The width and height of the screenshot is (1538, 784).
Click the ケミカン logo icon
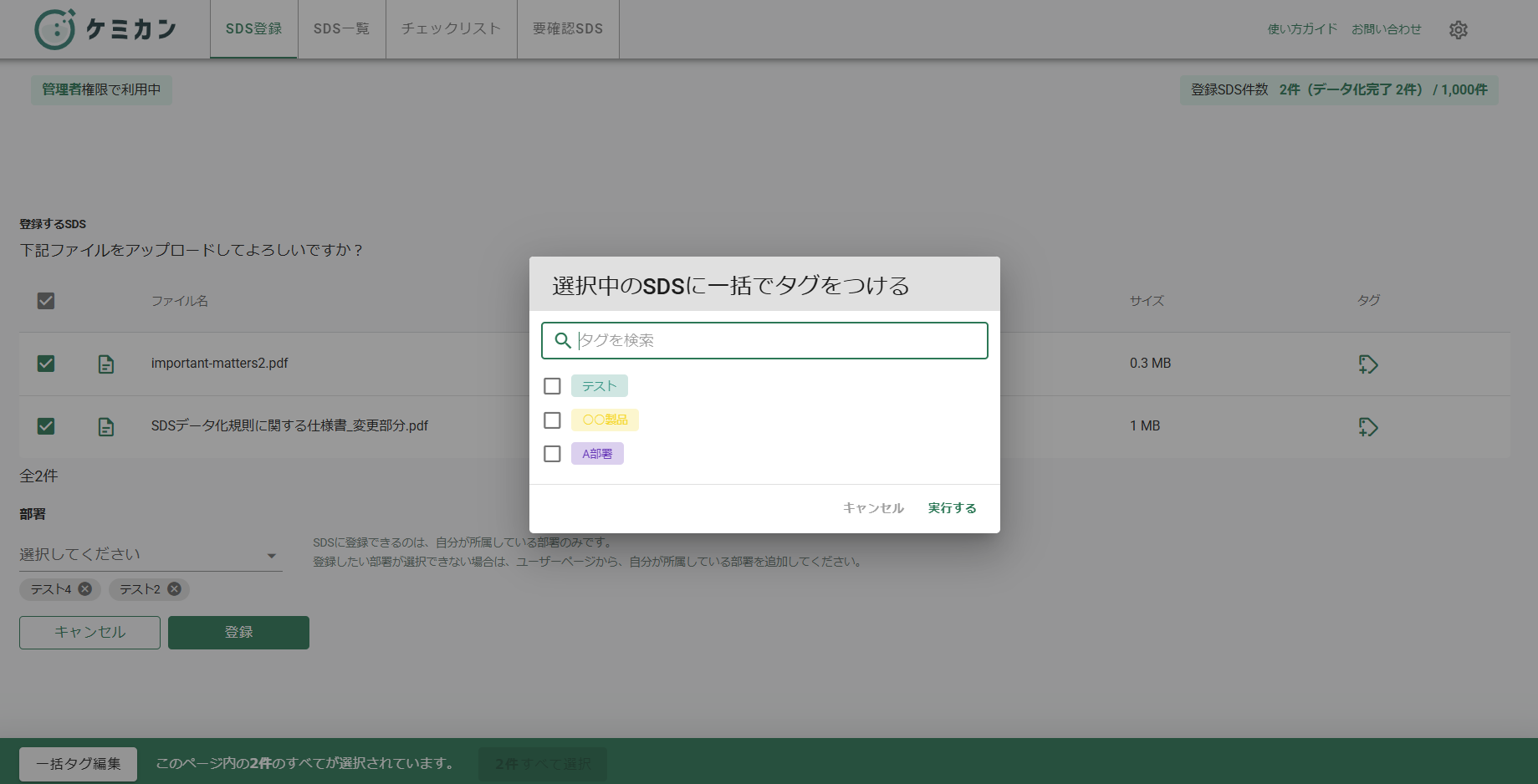[x=55, y=29]
